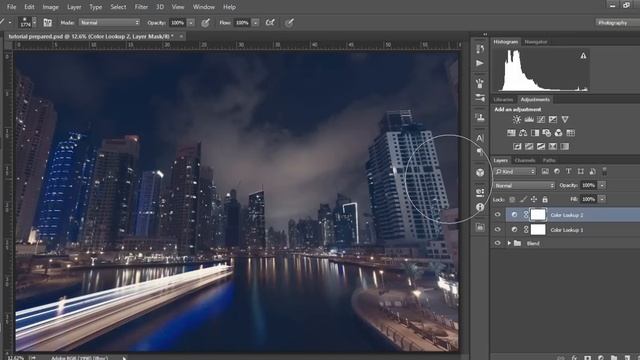The width and height of the screenshot is (640, 360).
Task: Add a Posterize adjustment
Action: 529,147
